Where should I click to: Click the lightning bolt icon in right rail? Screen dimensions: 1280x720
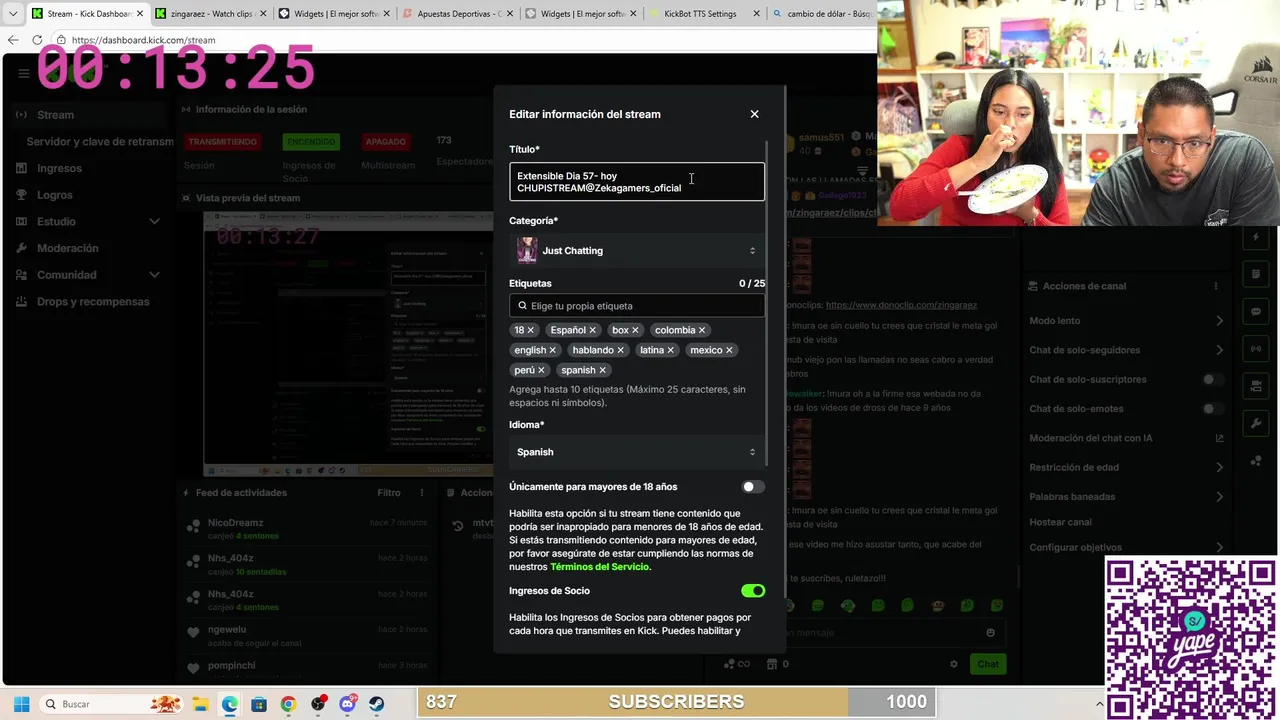pyautogui.click(x=1256, y=237)
